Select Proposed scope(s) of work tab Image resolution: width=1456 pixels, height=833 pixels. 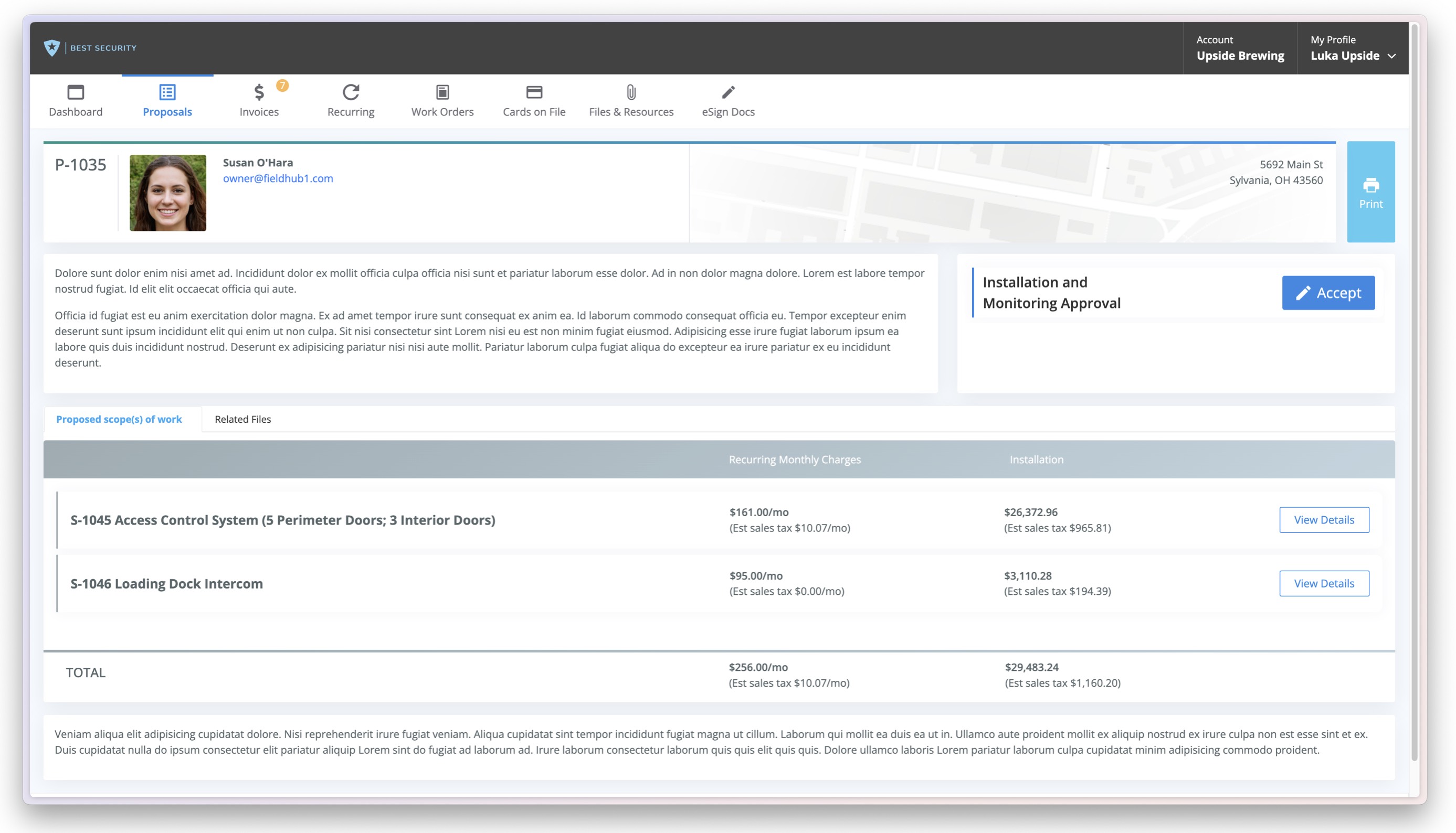tap(119, 419)
